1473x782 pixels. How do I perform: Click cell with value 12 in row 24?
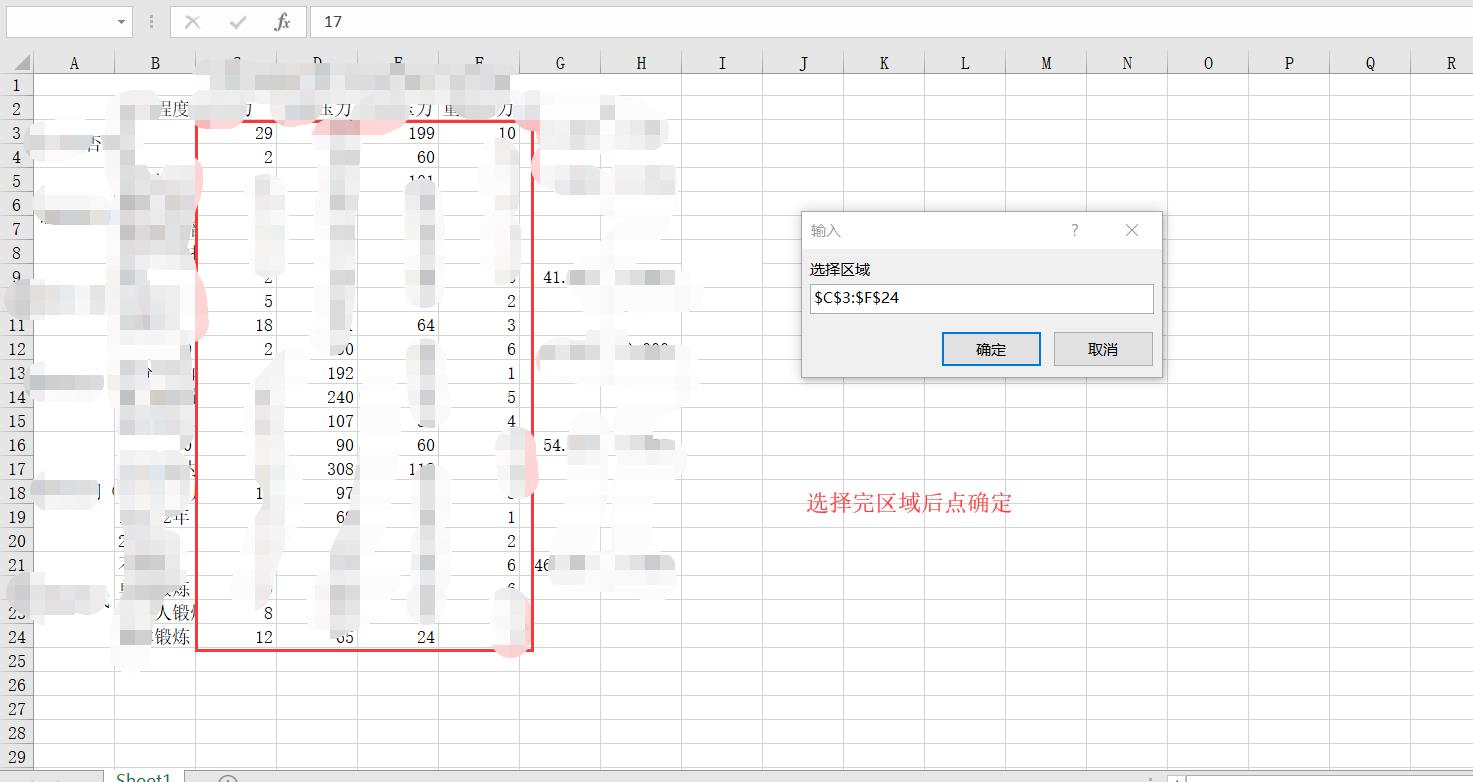pyautogui.click(x=236, y=637)
